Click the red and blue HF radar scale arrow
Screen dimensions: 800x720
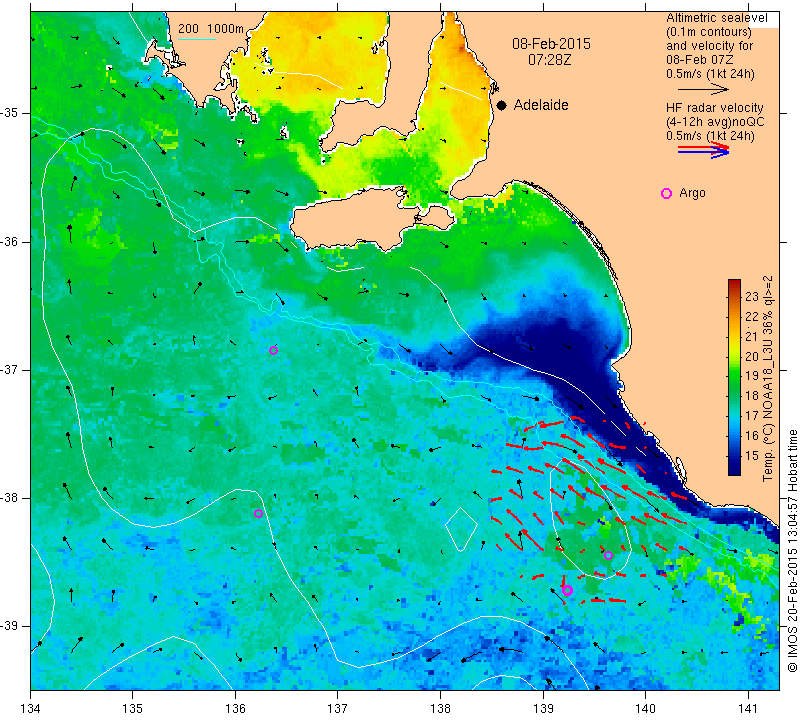coord(704,150)
